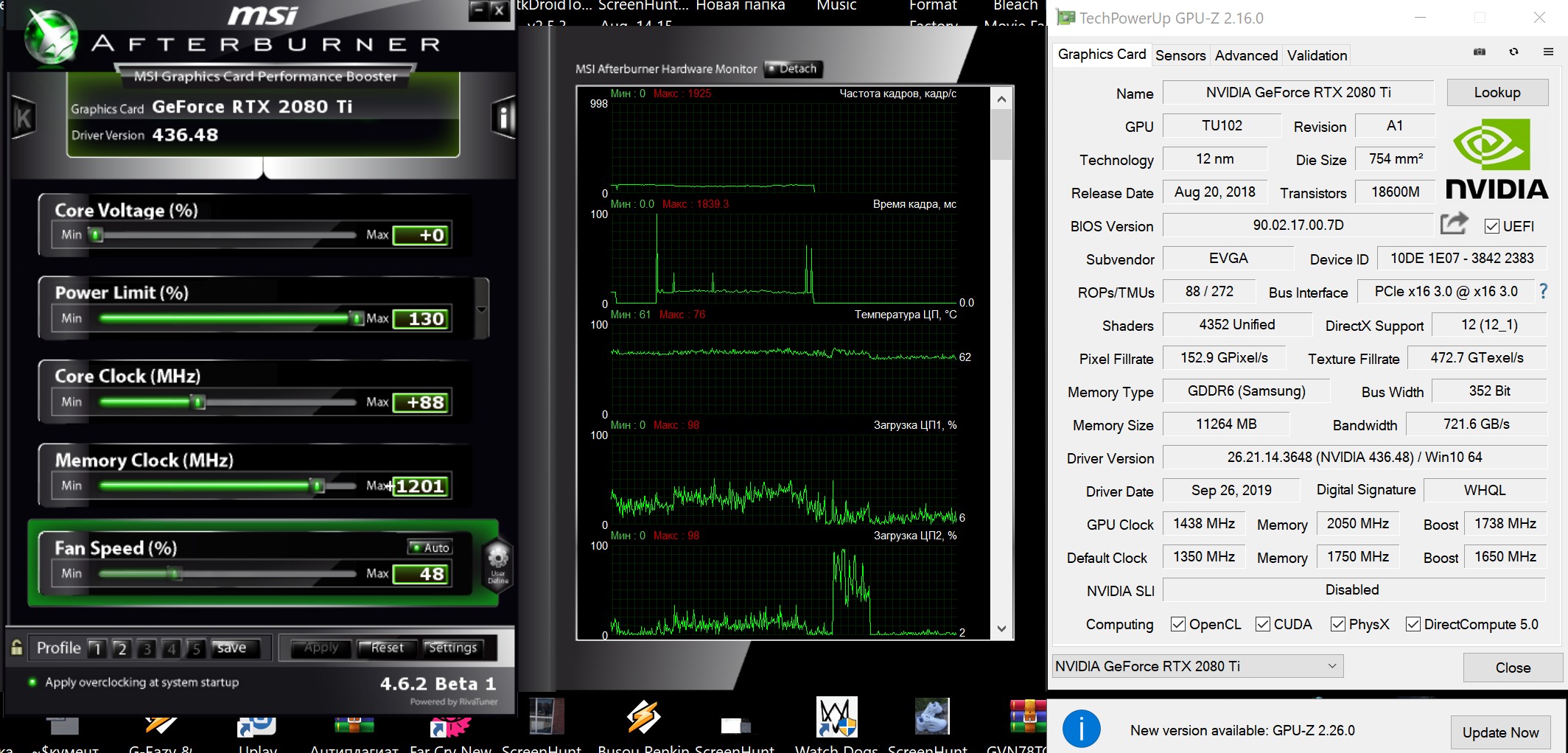1568x753 pixels.
Task: Expand the Power Limit arrow
Action: pos(482,309)
